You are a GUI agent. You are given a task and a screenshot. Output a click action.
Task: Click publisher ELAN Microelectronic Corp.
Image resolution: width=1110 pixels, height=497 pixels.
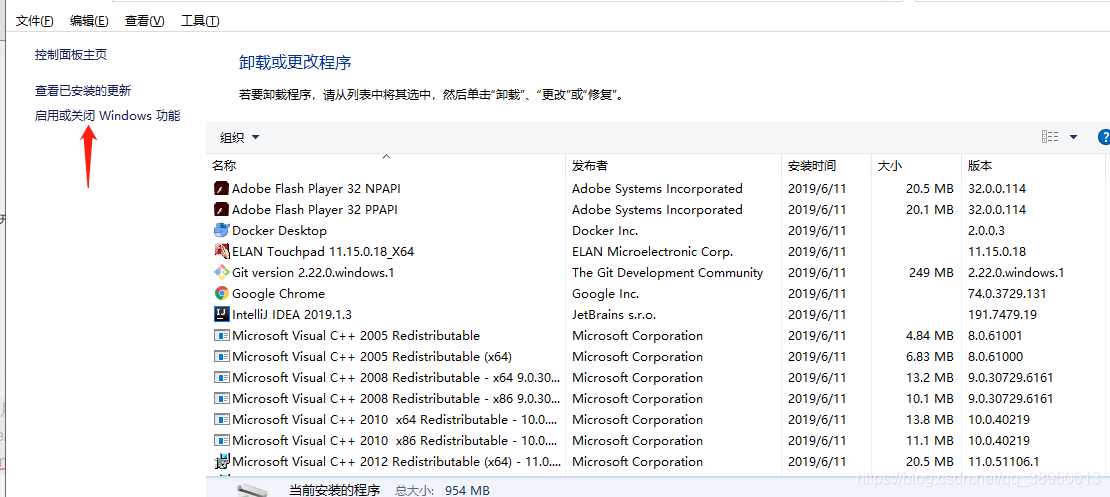point(652,251)
